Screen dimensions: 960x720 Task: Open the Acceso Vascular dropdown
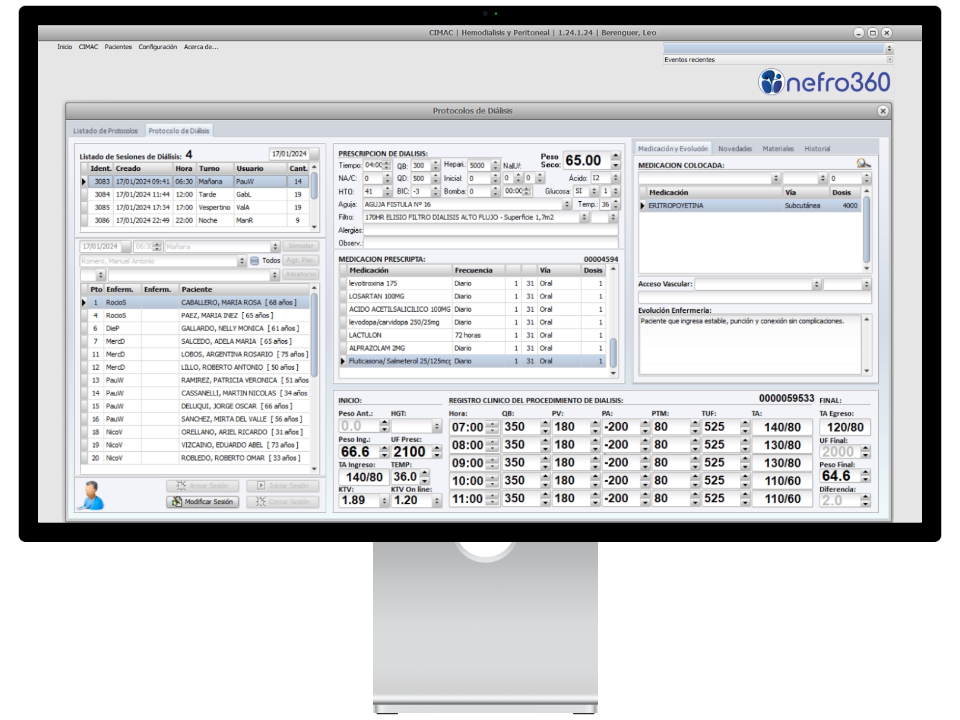pyautogui.click(x=817, y=285)
